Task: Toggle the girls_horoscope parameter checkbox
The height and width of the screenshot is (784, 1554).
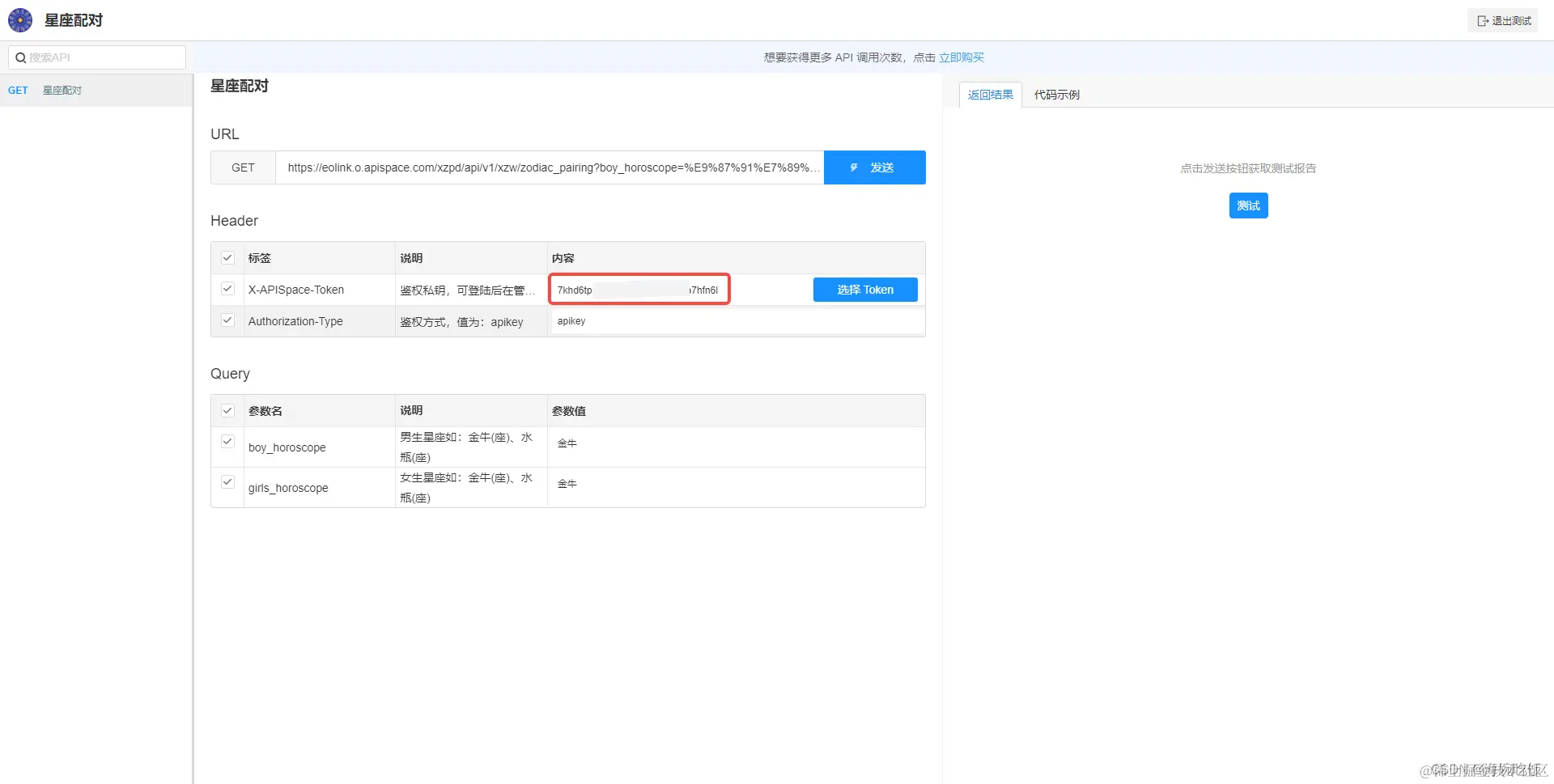Action: pos(227,481)
